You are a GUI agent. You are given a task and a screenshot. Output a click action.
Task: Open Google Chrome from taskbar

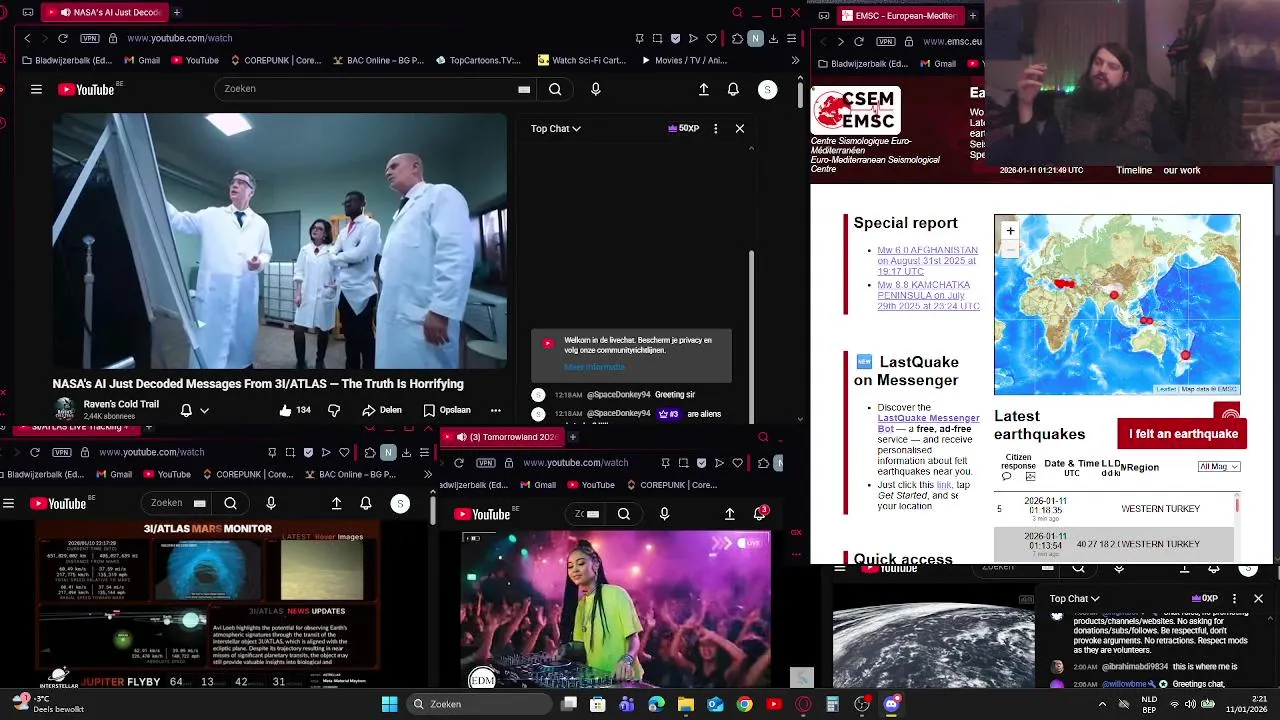click(x=744, y=704)
